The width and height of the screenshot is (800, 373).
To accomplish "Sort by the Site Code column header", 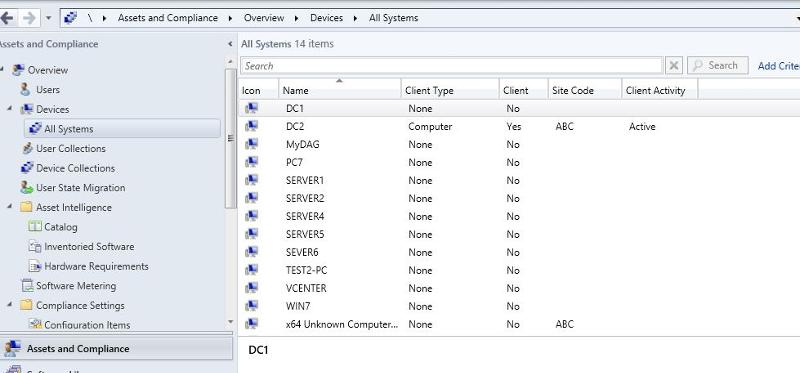I will 585,90.
